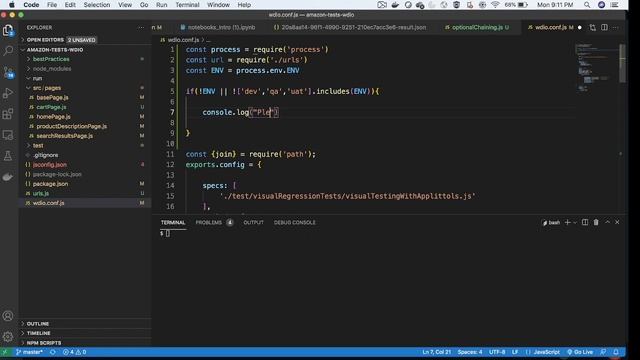Open the Wi-Fi menu bar icon
Screen dimensions: 640x360
point(495,5)
